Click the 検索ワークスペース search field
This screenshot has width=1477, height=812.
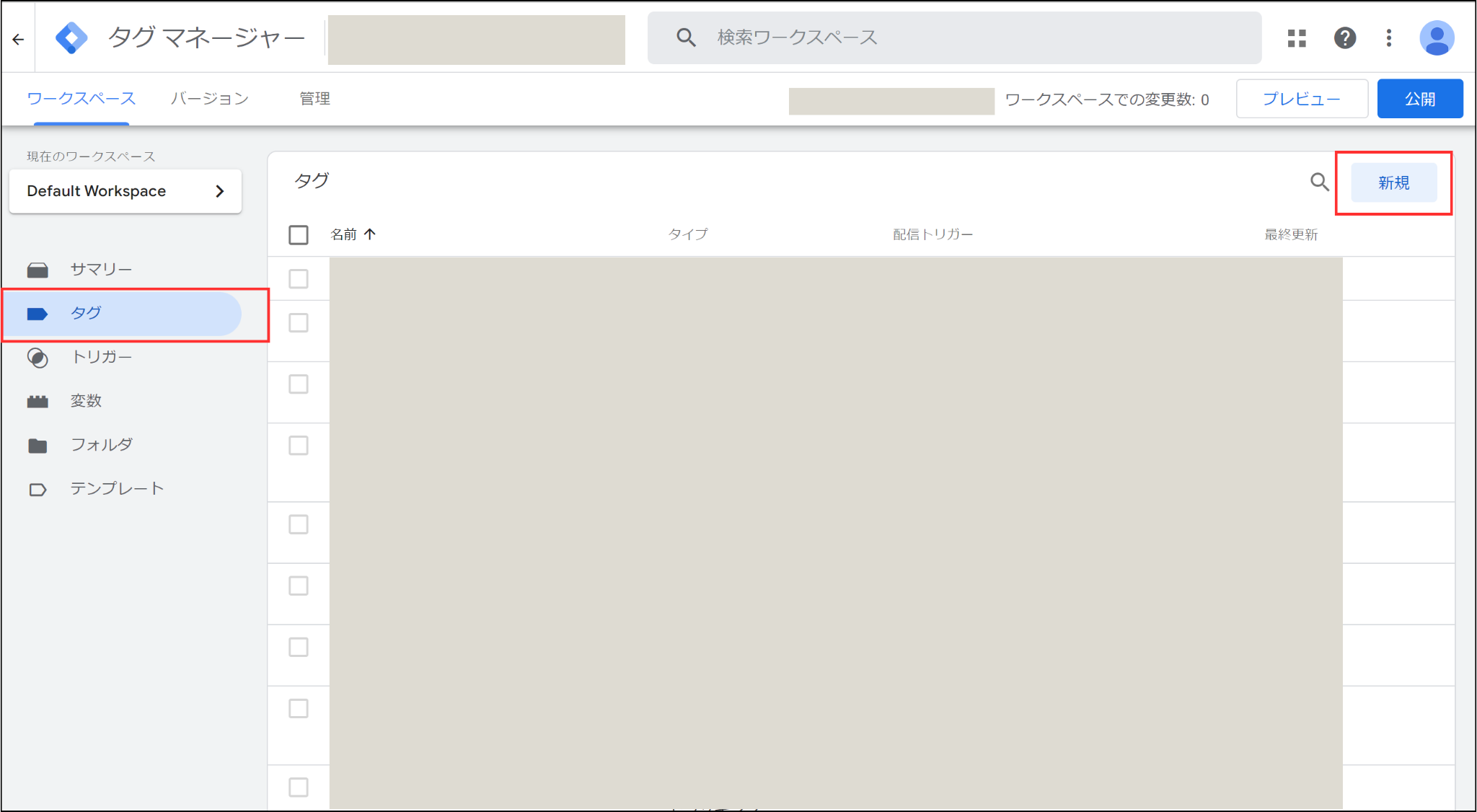954,38
